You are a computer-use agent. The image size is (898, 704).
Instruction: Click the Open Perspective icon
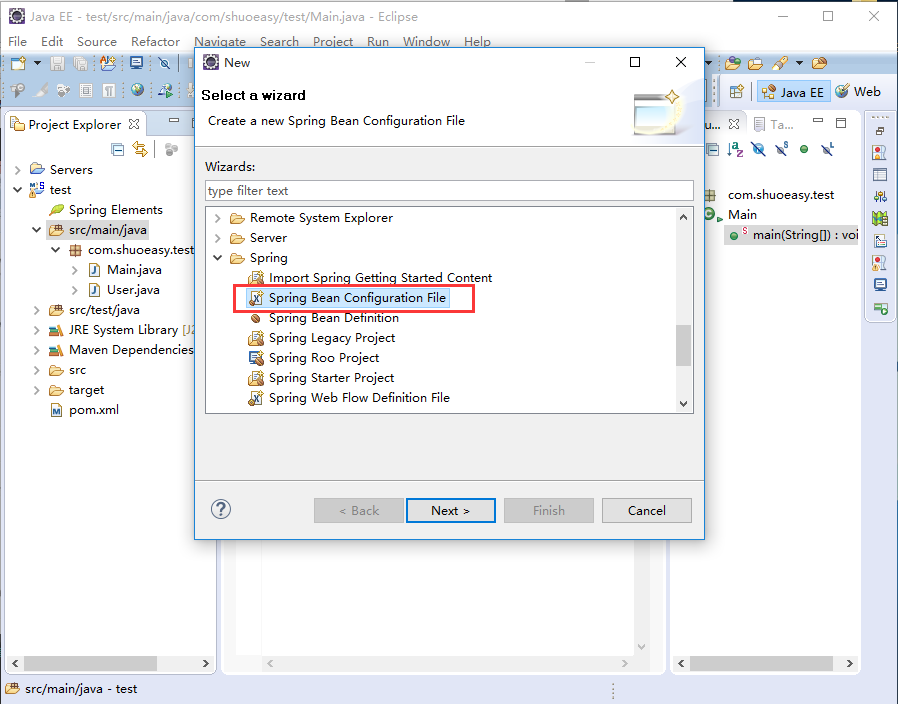pos(736,91)
